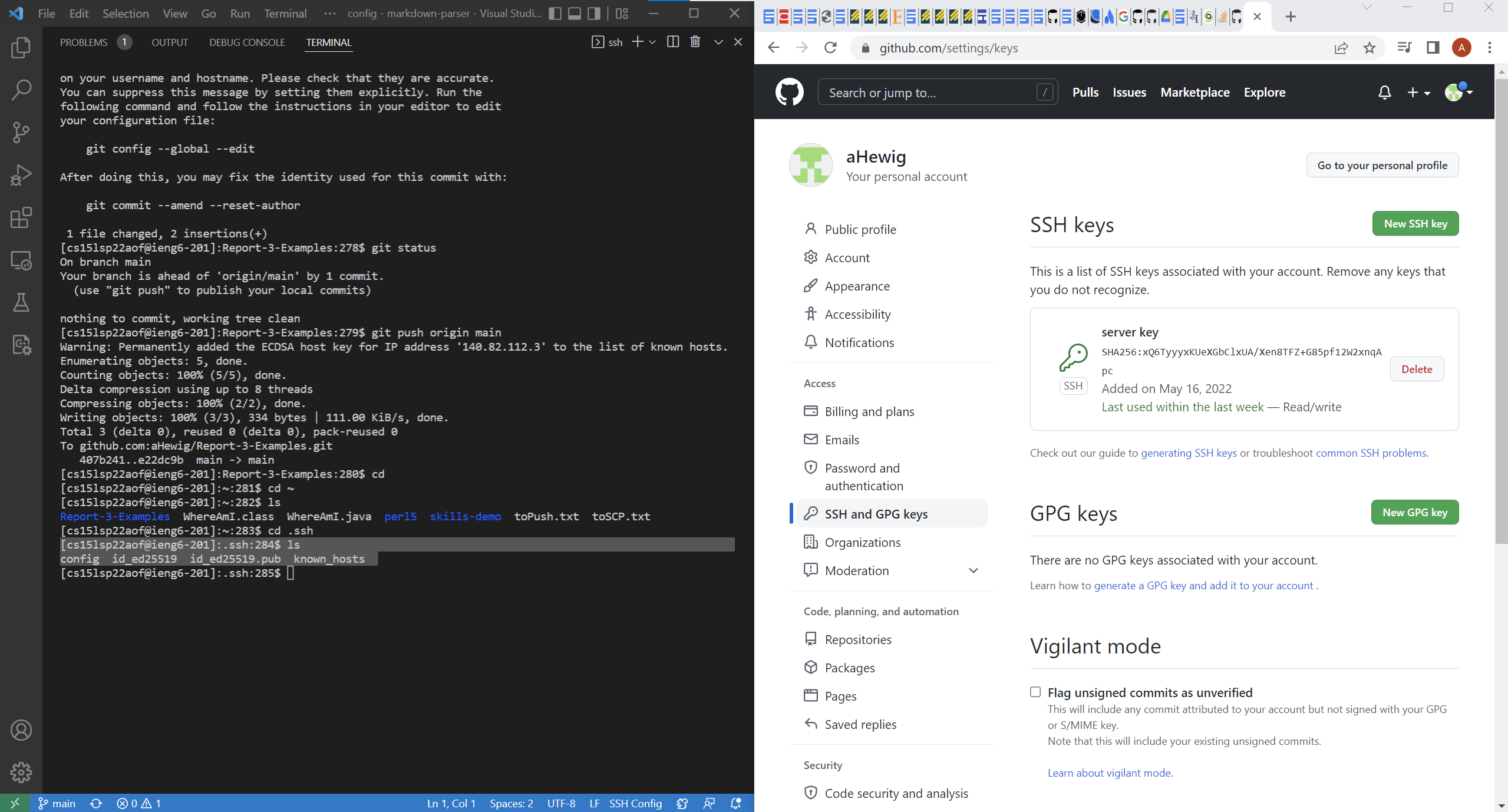Screen dimensions: 1508x812
Task: Kill terminal using trash can icon
Action: (695, 42)
